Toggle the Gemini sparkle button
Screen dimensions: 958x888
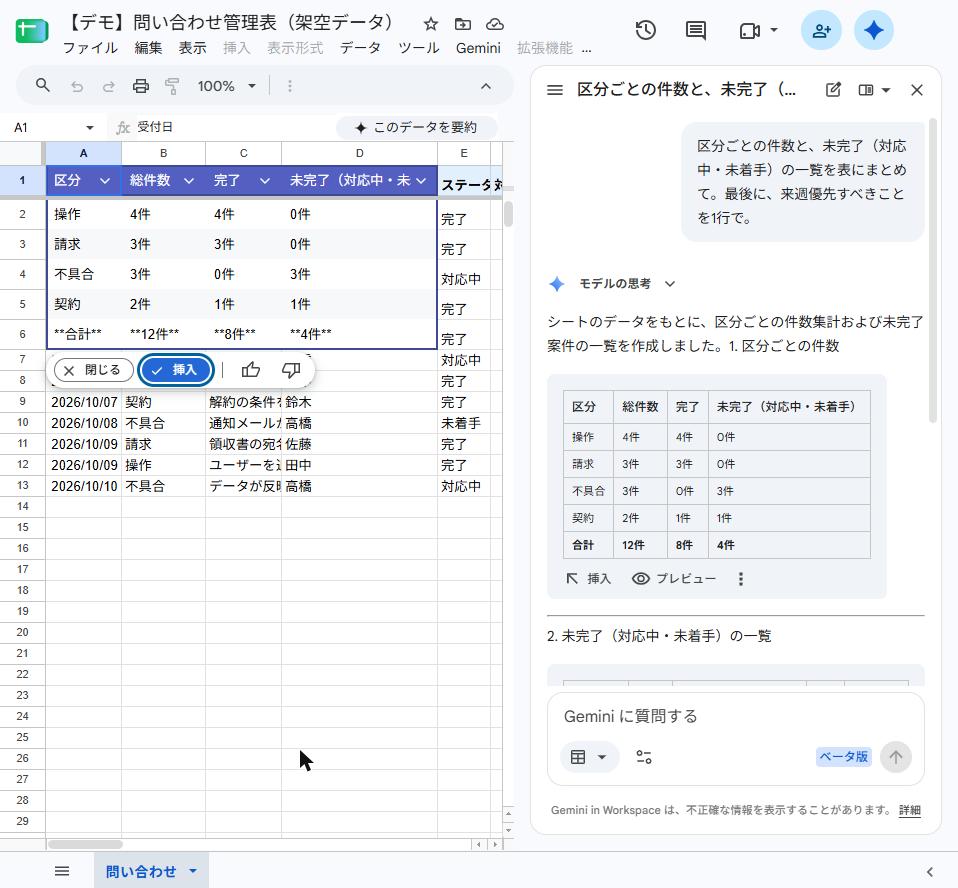(x=874, y=30)
